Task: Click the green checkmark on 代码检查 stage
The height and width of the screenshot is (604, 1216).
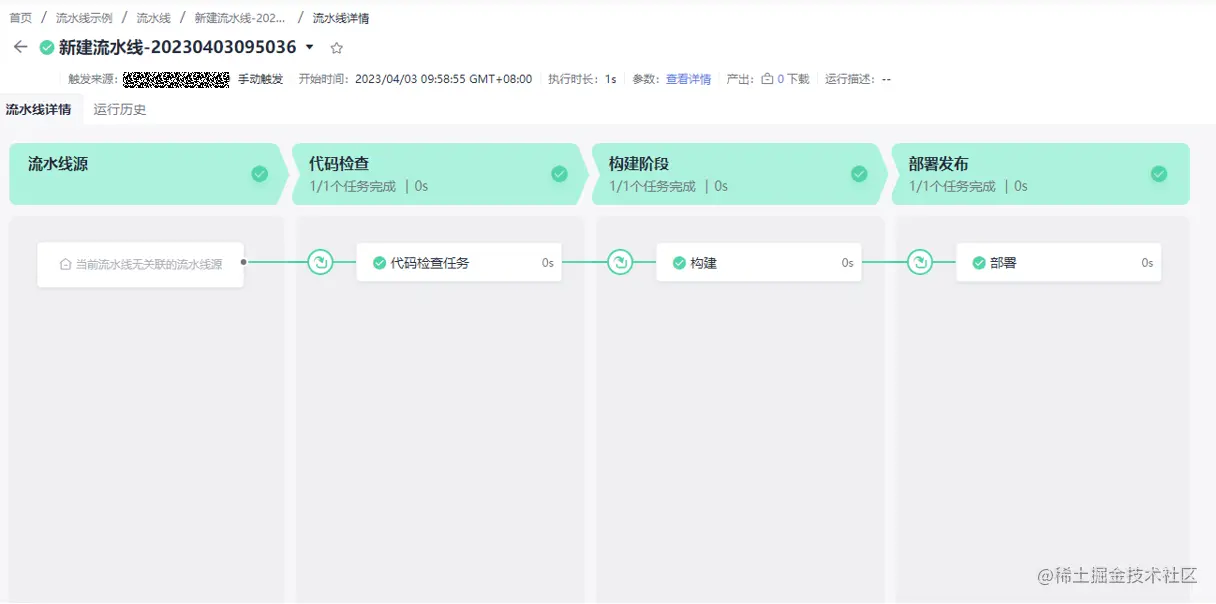Action: [x=560, y=174]
